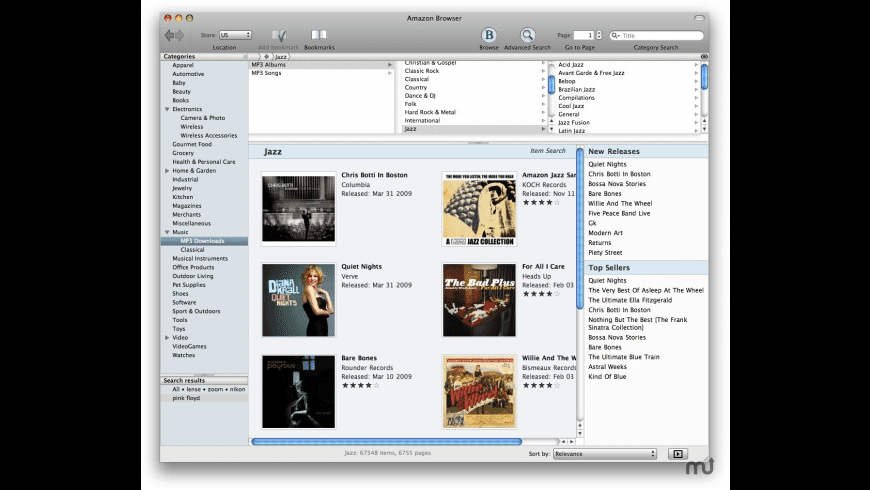
Task: Click the root diamond icon in path bar
Action: point(266,57)
